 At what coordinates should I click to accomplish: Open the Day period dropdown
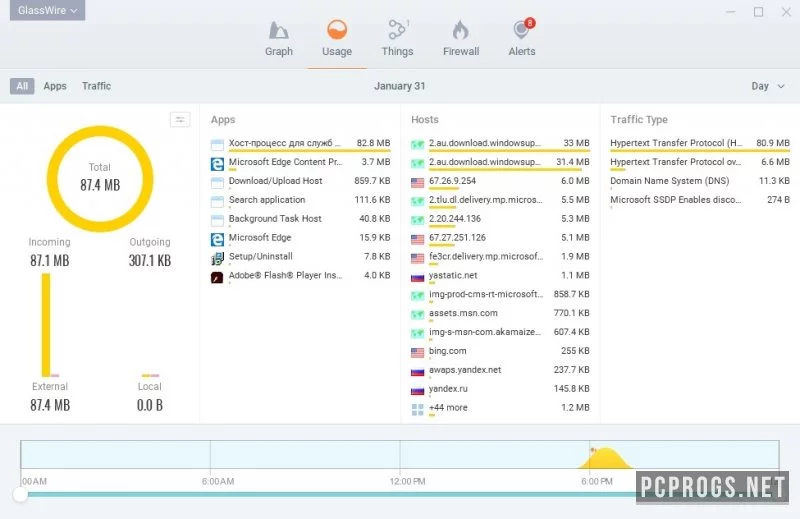coord(767,86)
